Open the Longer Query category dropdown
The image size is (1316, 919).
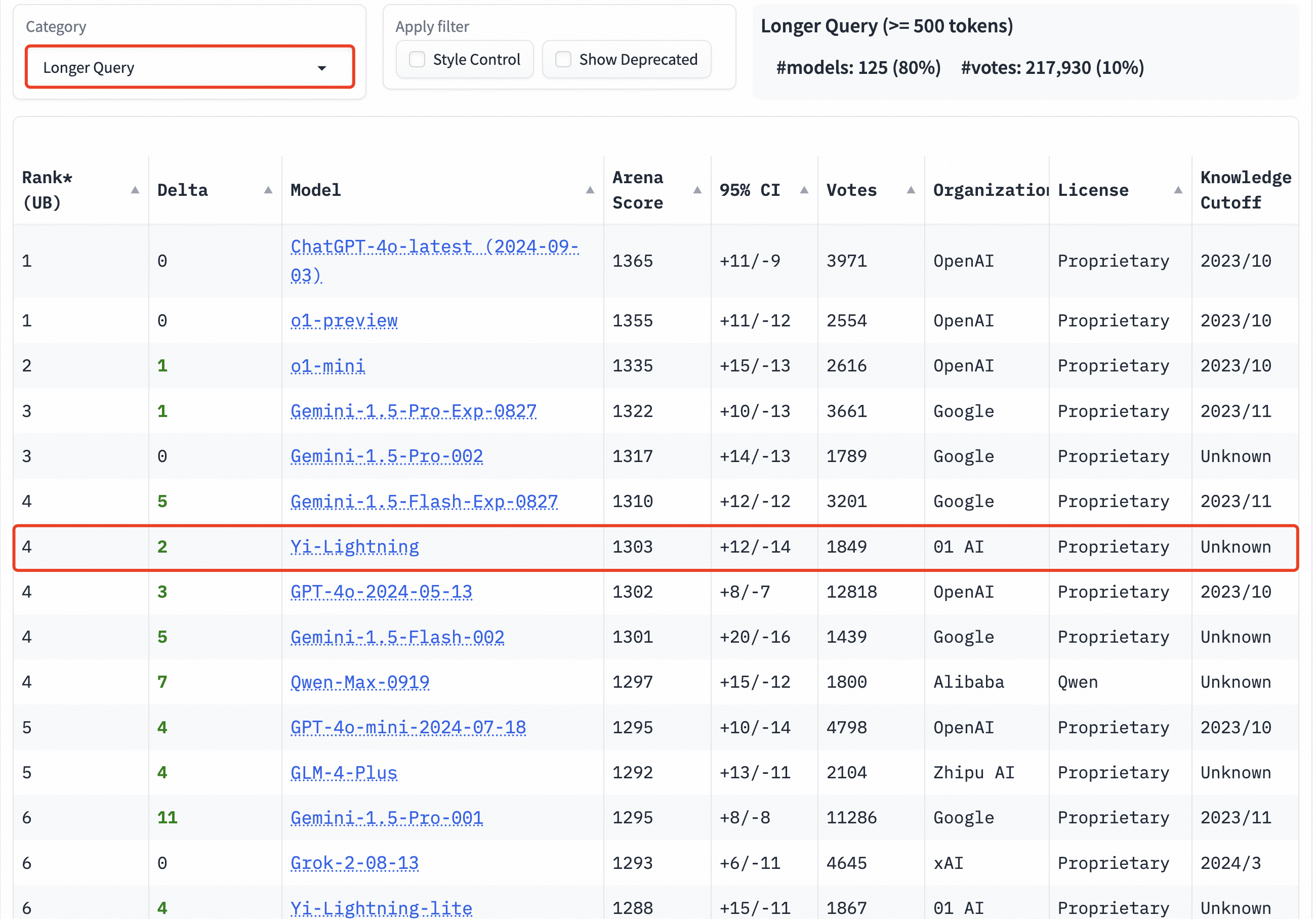189,68
